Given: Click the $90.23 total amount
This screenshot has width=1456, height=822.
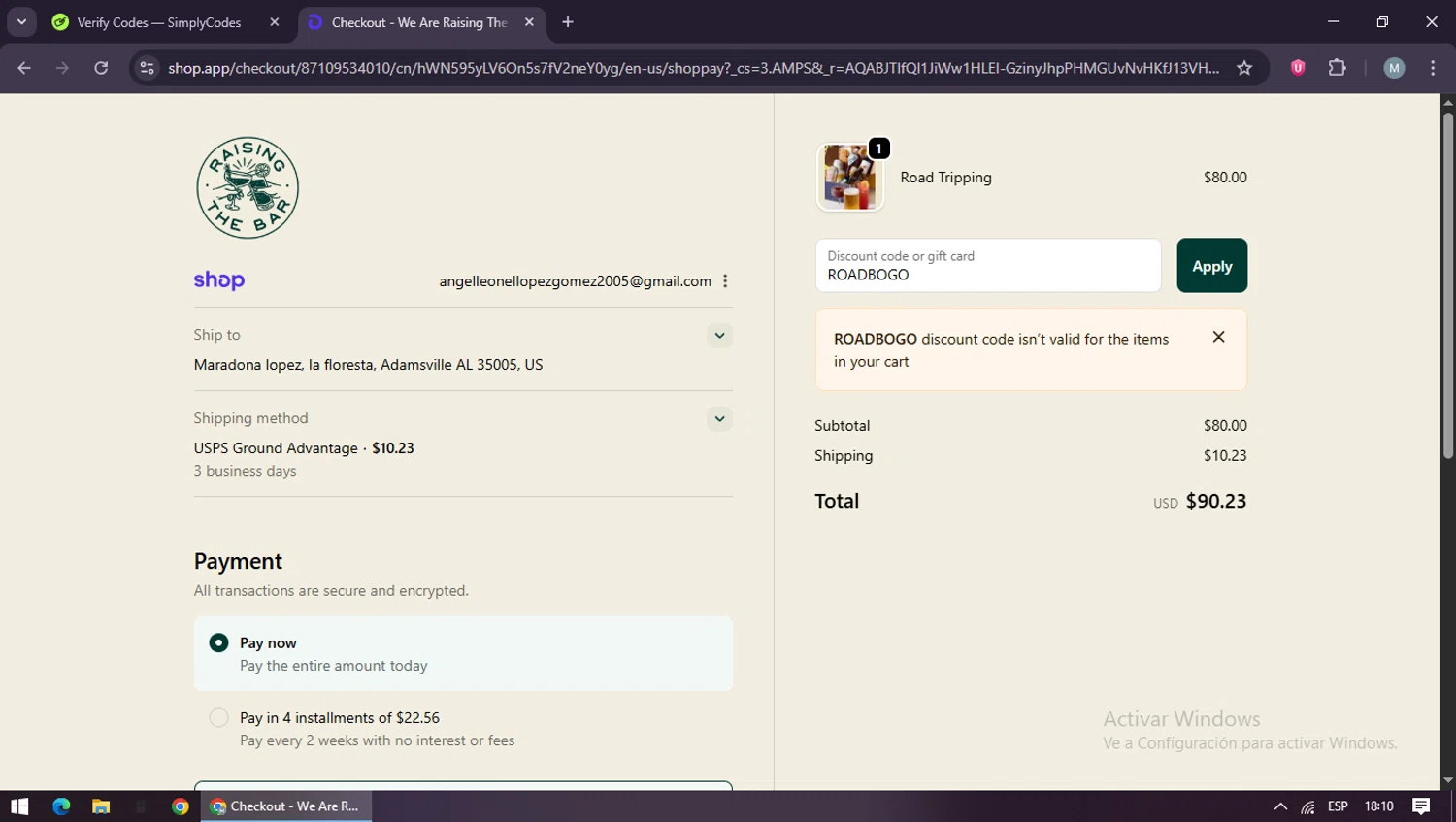Looking at the screenshot, I should 1216,501.
